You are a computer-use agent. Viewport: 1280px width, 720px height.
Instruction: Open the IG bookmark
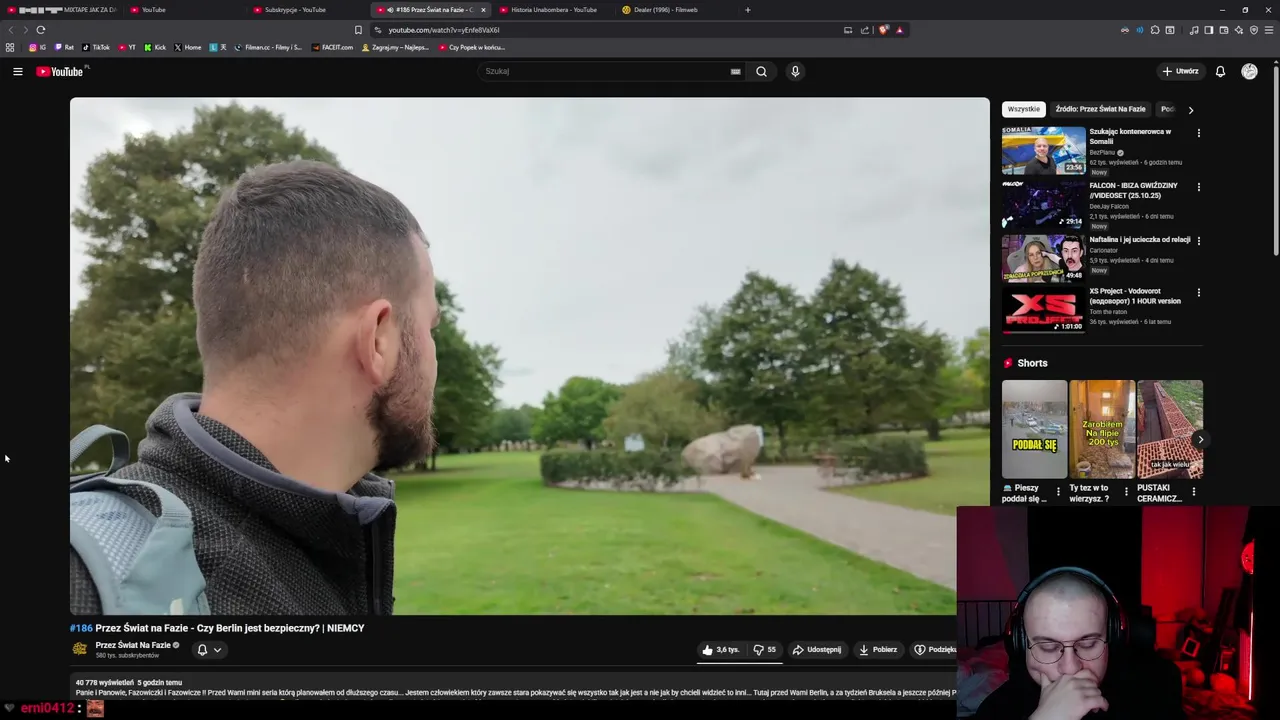(x=37, y=47)
